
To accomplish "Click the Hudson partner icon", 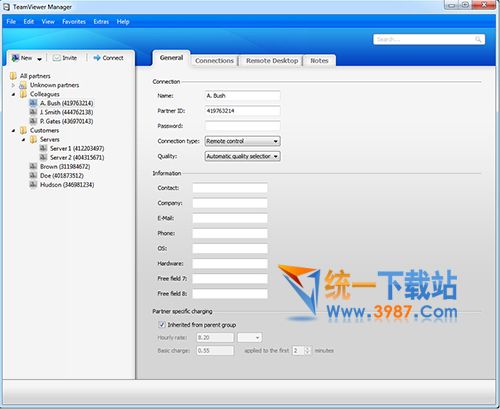I will pos(33,184).
